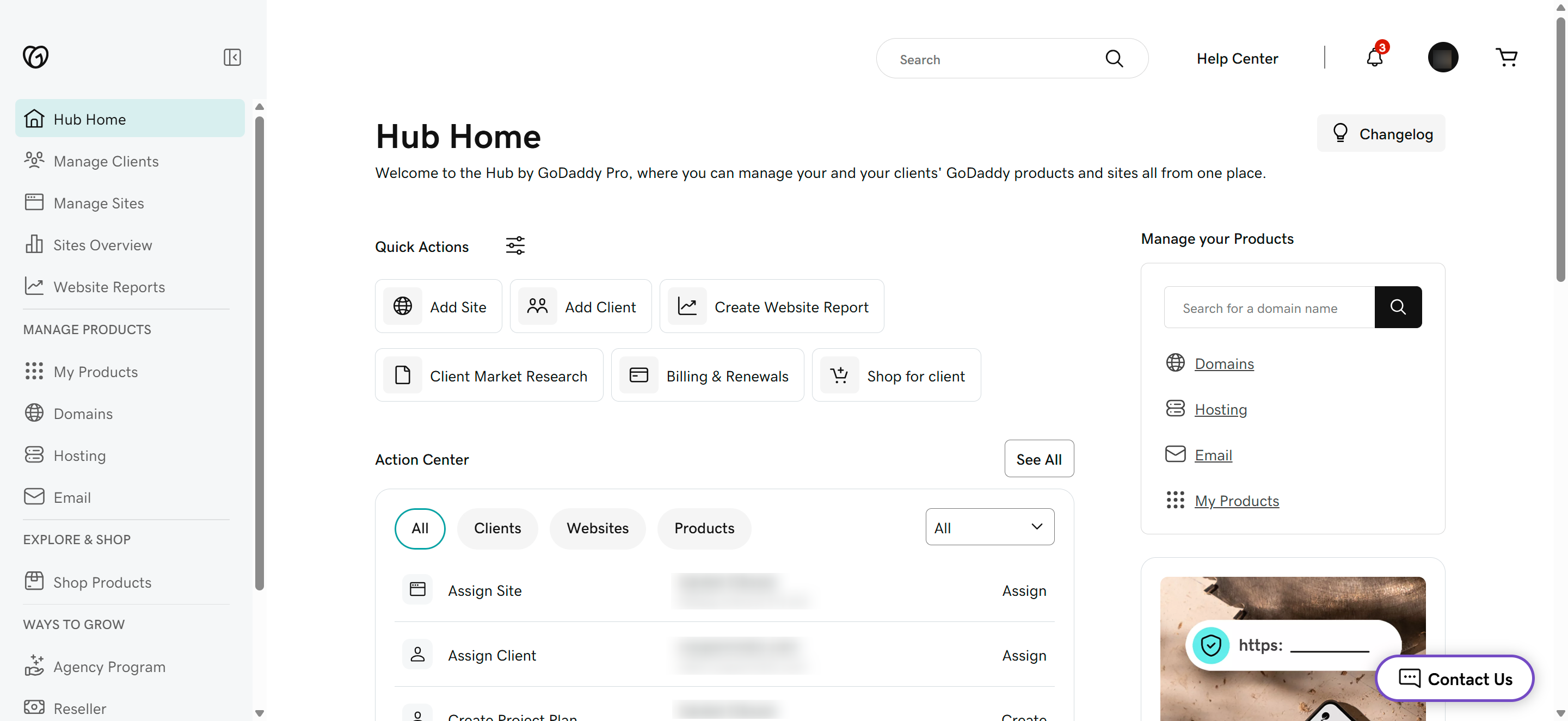Click the magnifier icon in top search

click(x=1114, y=58)
